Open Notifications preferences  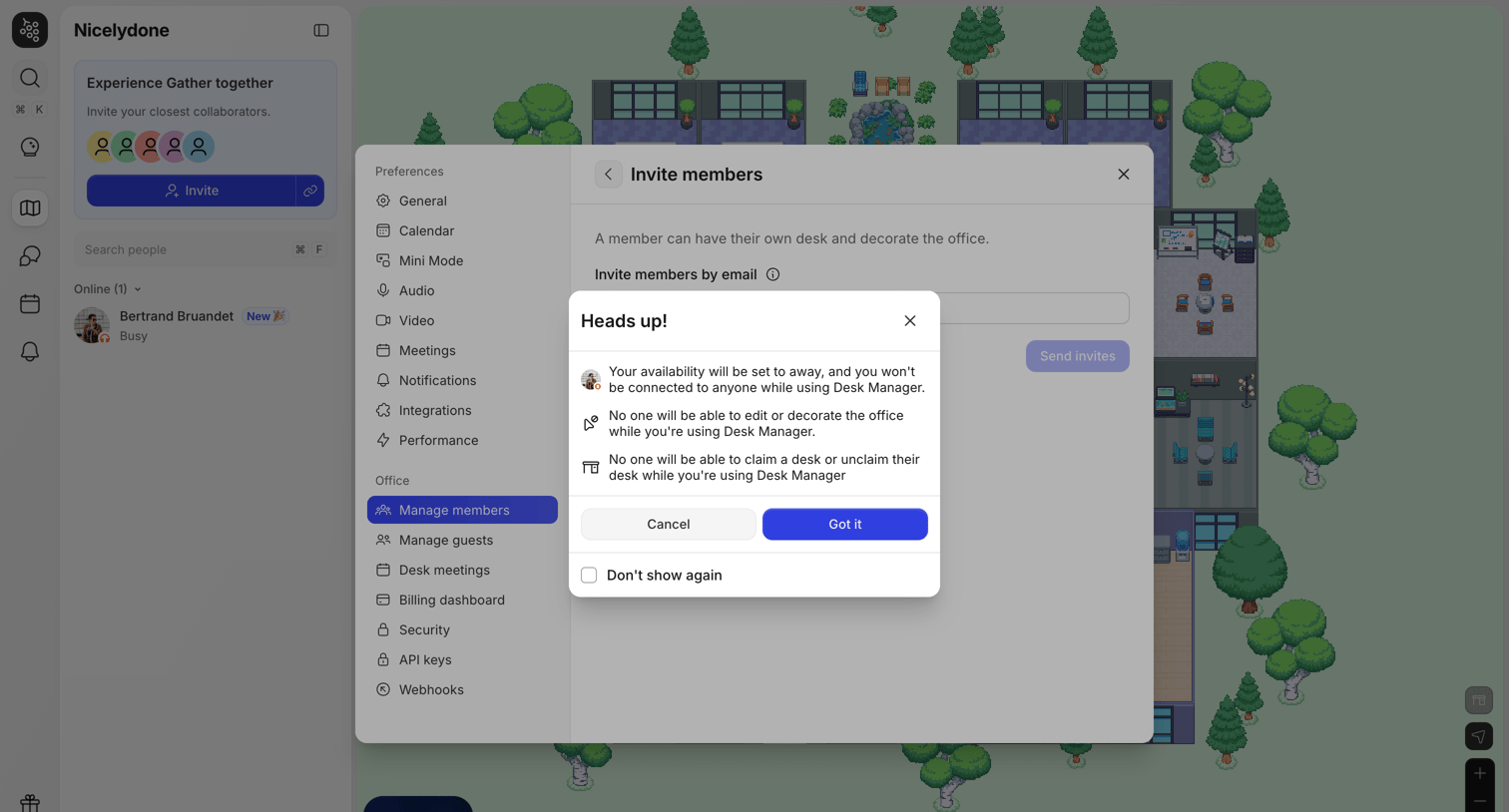click(x=462, y=380)
